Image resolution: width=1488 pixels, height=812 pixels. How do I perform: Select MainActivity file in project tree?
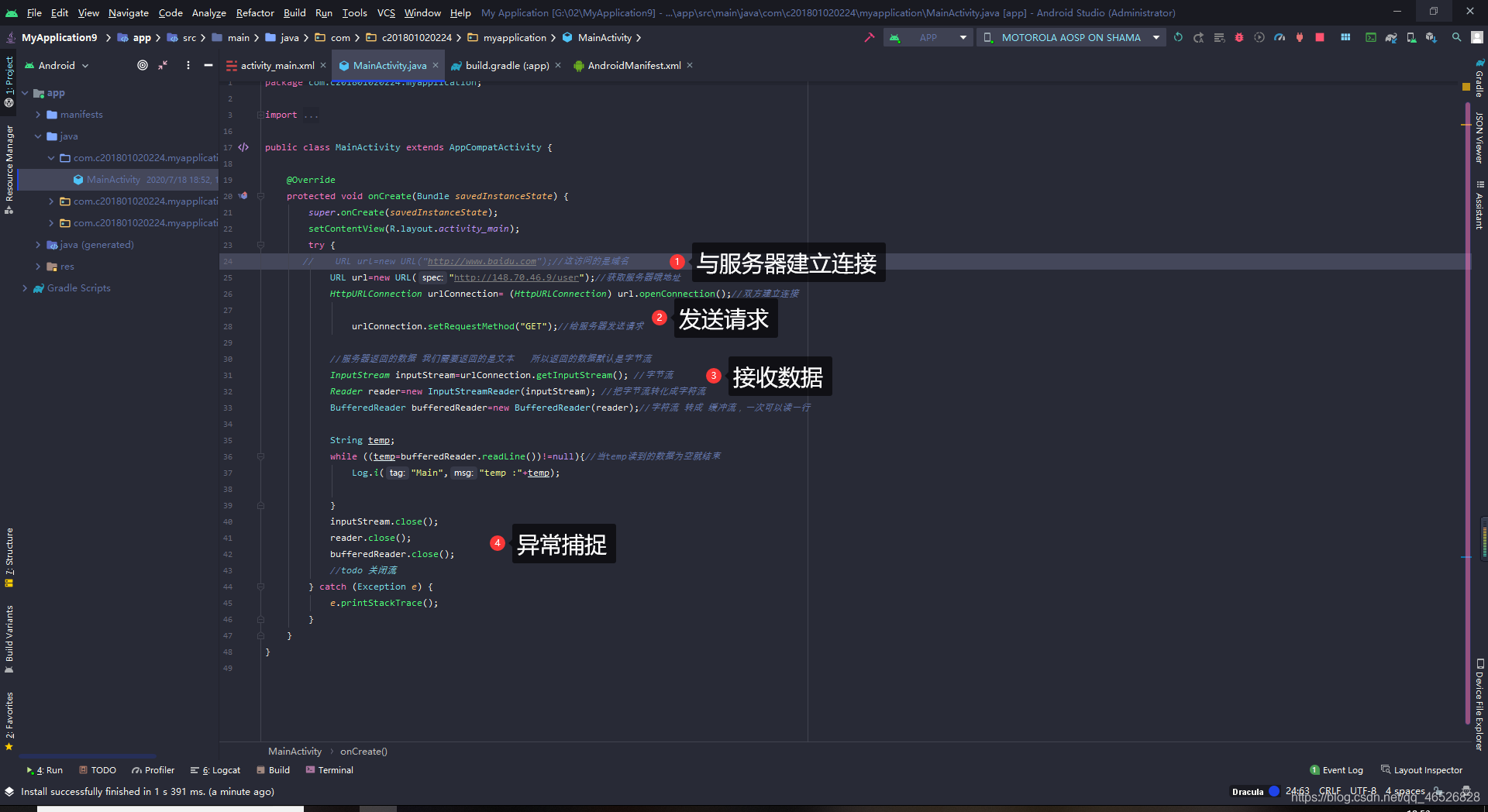click(116, 180)
